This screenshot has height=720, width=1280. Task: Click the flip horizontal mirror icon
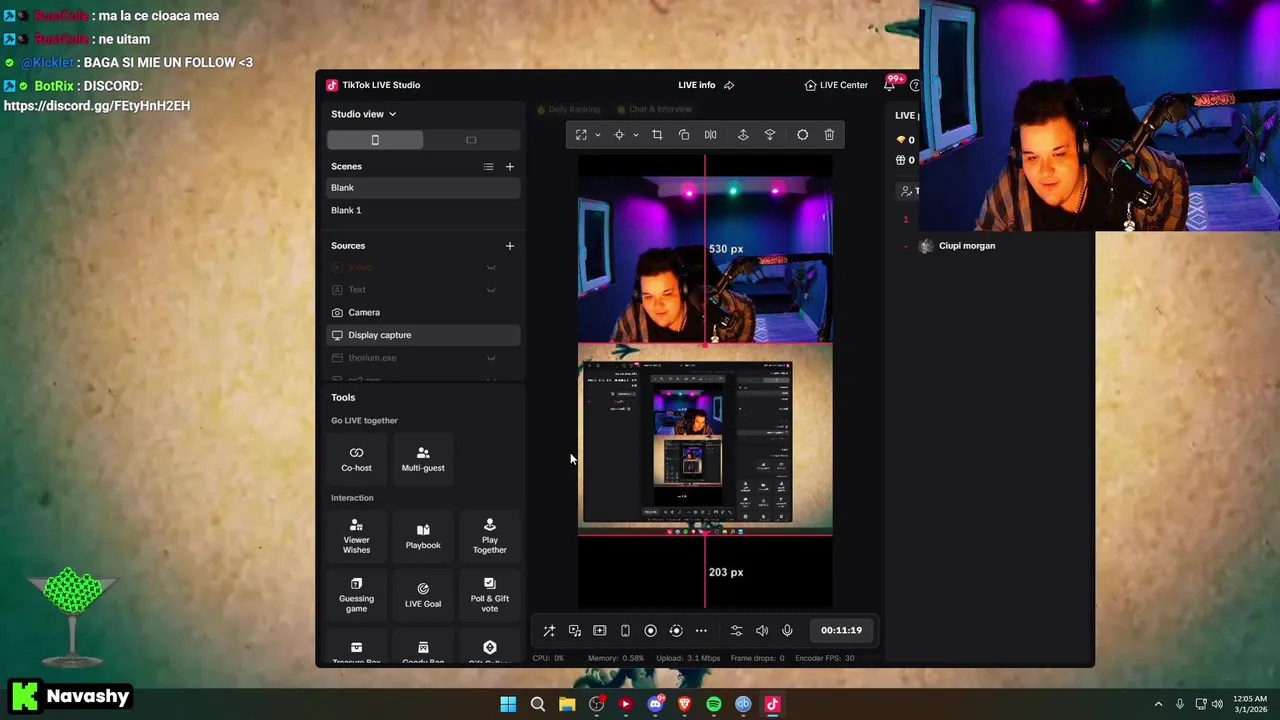(x=710, y=135)
